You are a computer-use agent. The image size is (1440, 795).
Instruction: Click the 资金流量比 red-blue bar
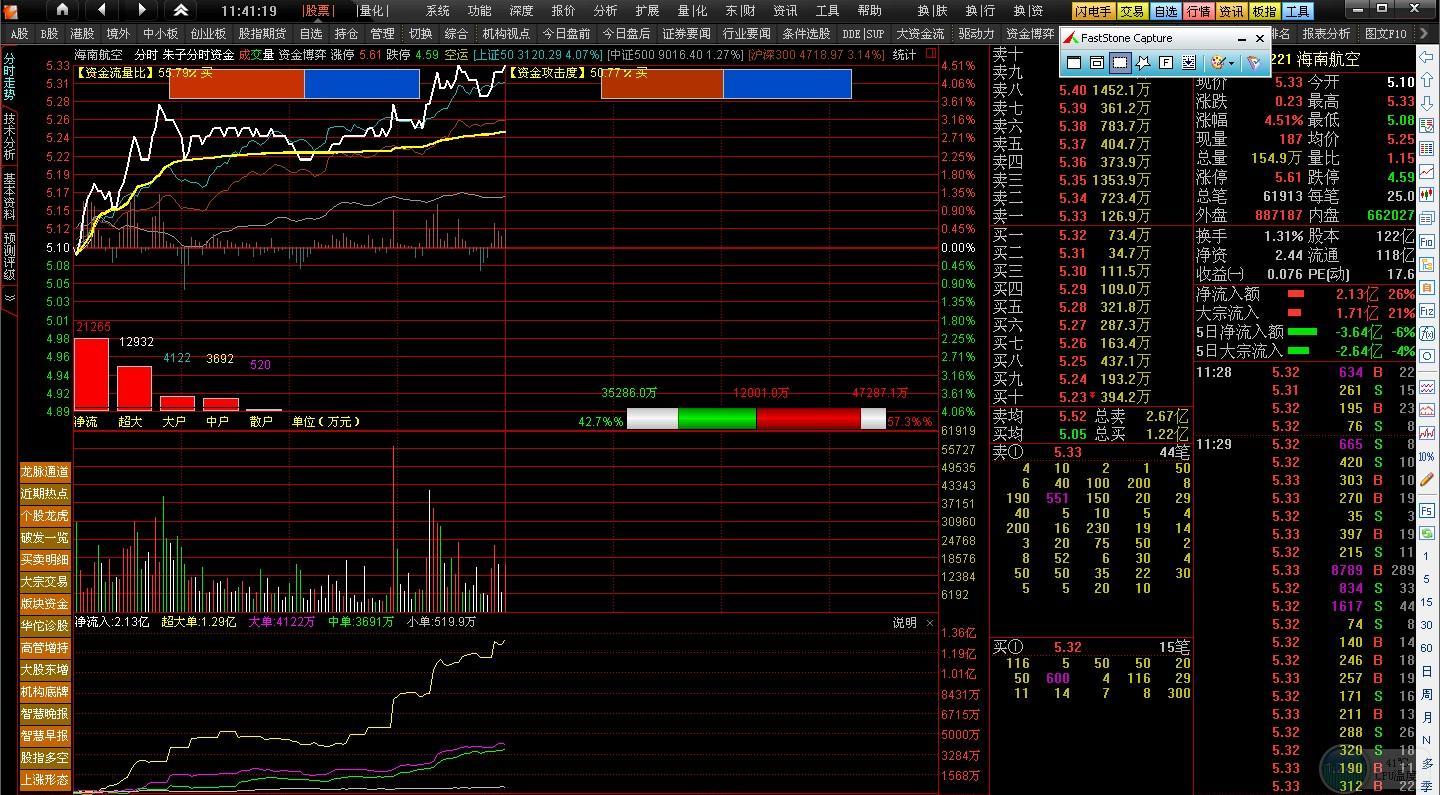(294, 84)
